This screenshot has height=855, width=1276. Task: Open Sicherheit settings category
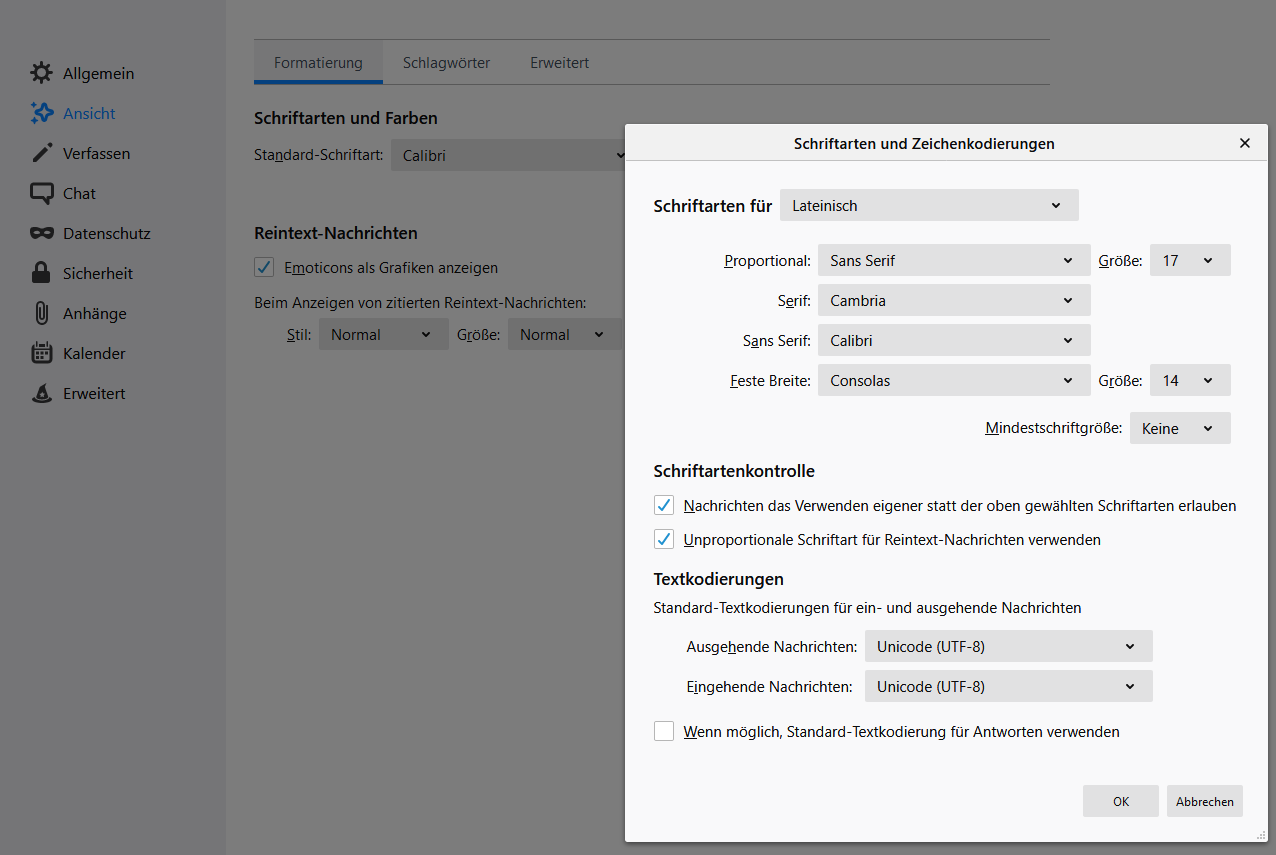pyautogui.click(x=97, y=273)
